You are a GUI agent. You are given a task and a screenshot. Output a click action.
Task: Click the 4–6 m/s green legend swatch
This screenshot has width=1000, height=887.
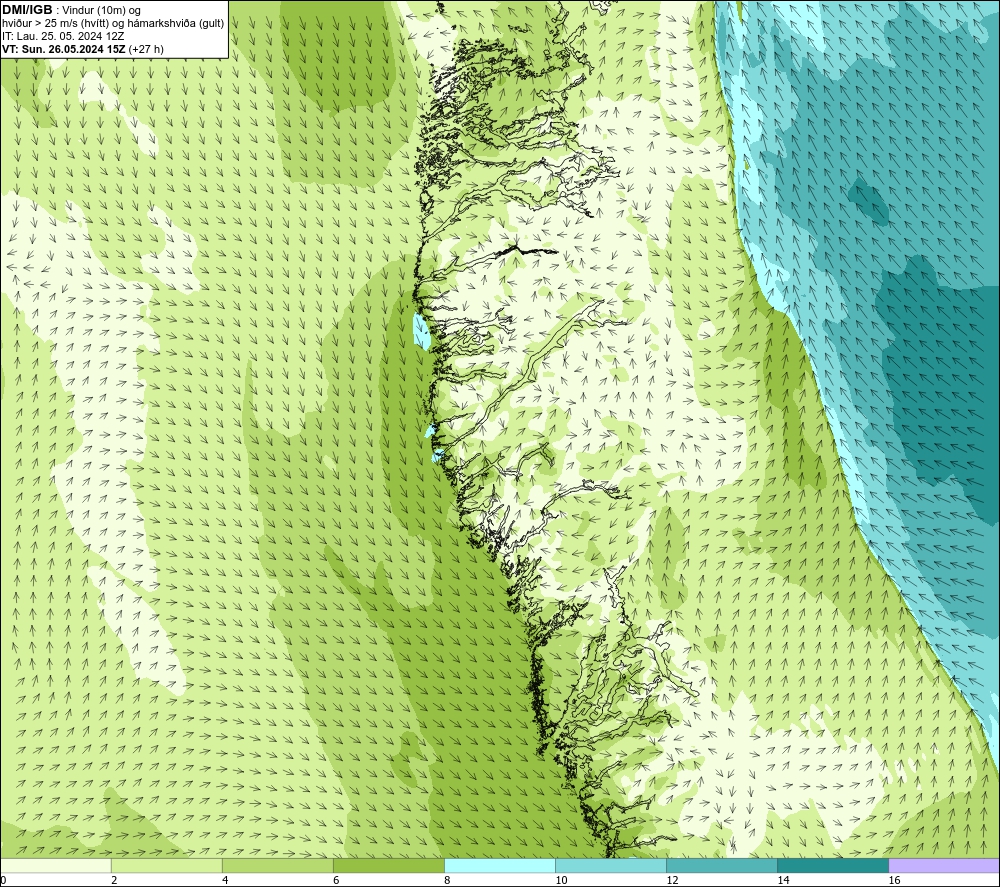tap(278, 865)
